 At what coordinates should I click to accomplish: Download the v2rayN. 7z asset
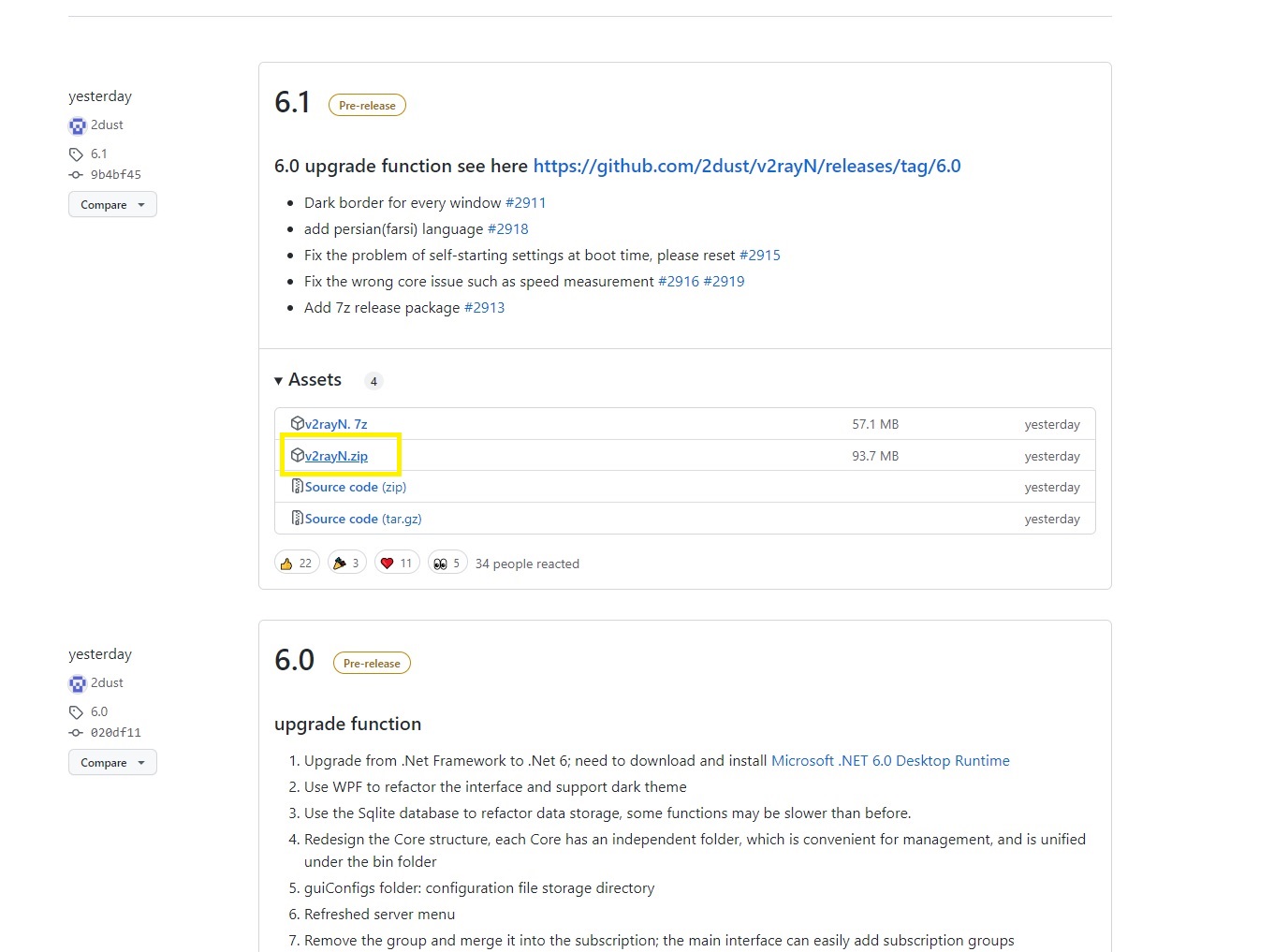(x=336, y=424)
